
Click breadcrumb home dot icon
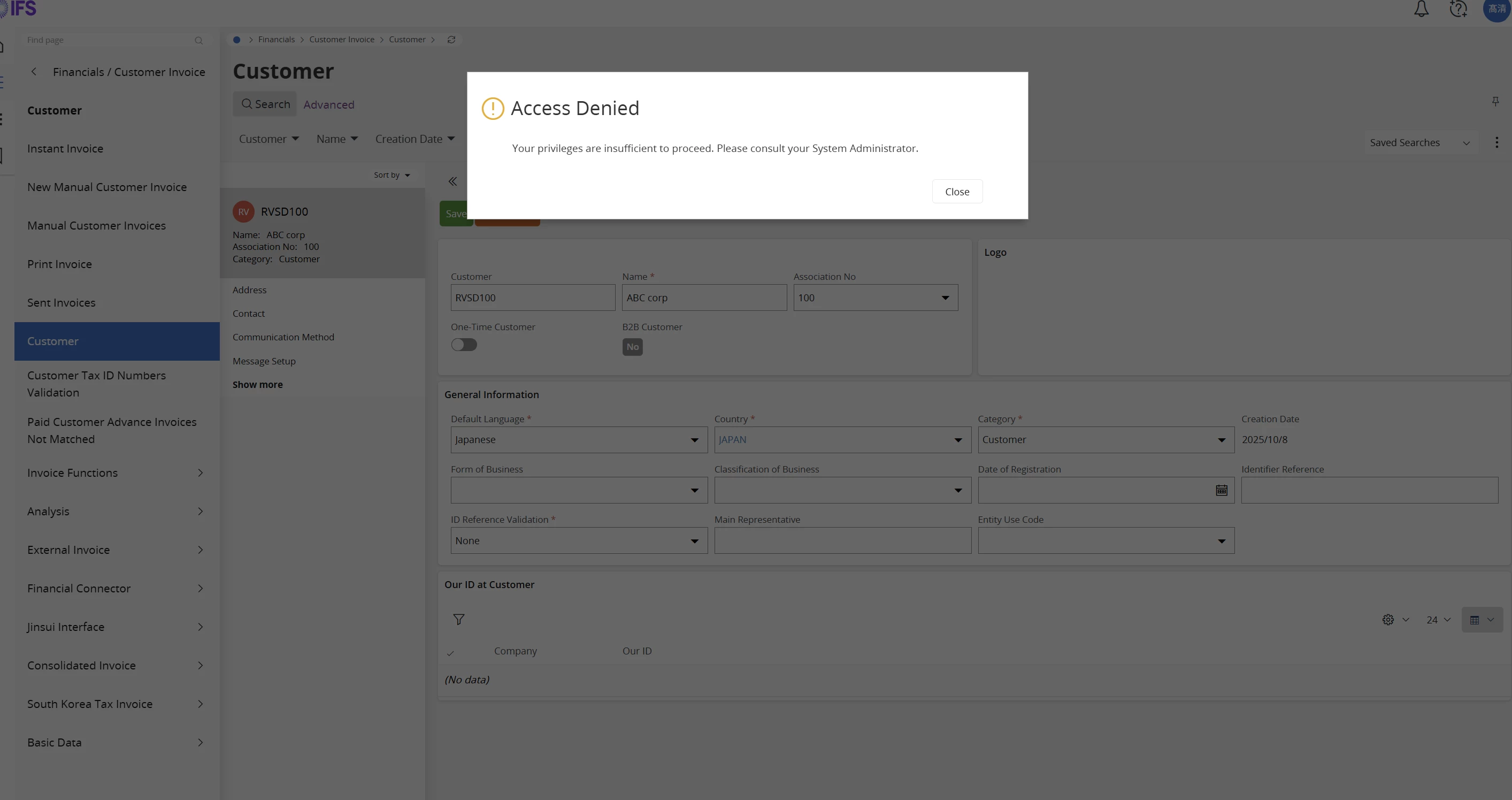[236, 40]
